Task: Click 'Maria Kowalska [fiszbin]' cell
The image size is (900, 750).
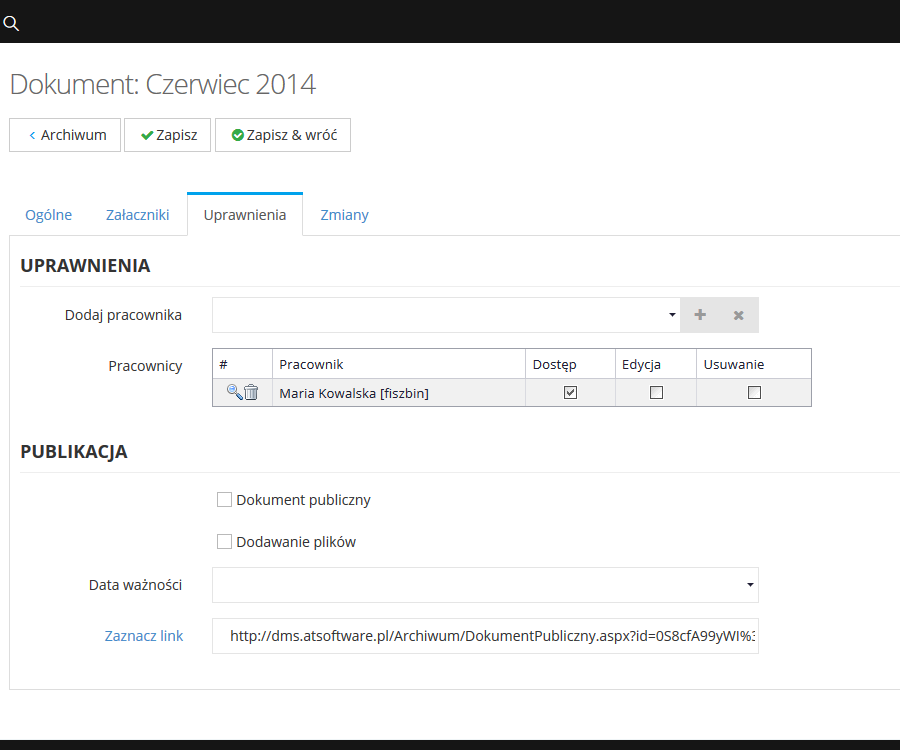Action: [x=398, y=393]
